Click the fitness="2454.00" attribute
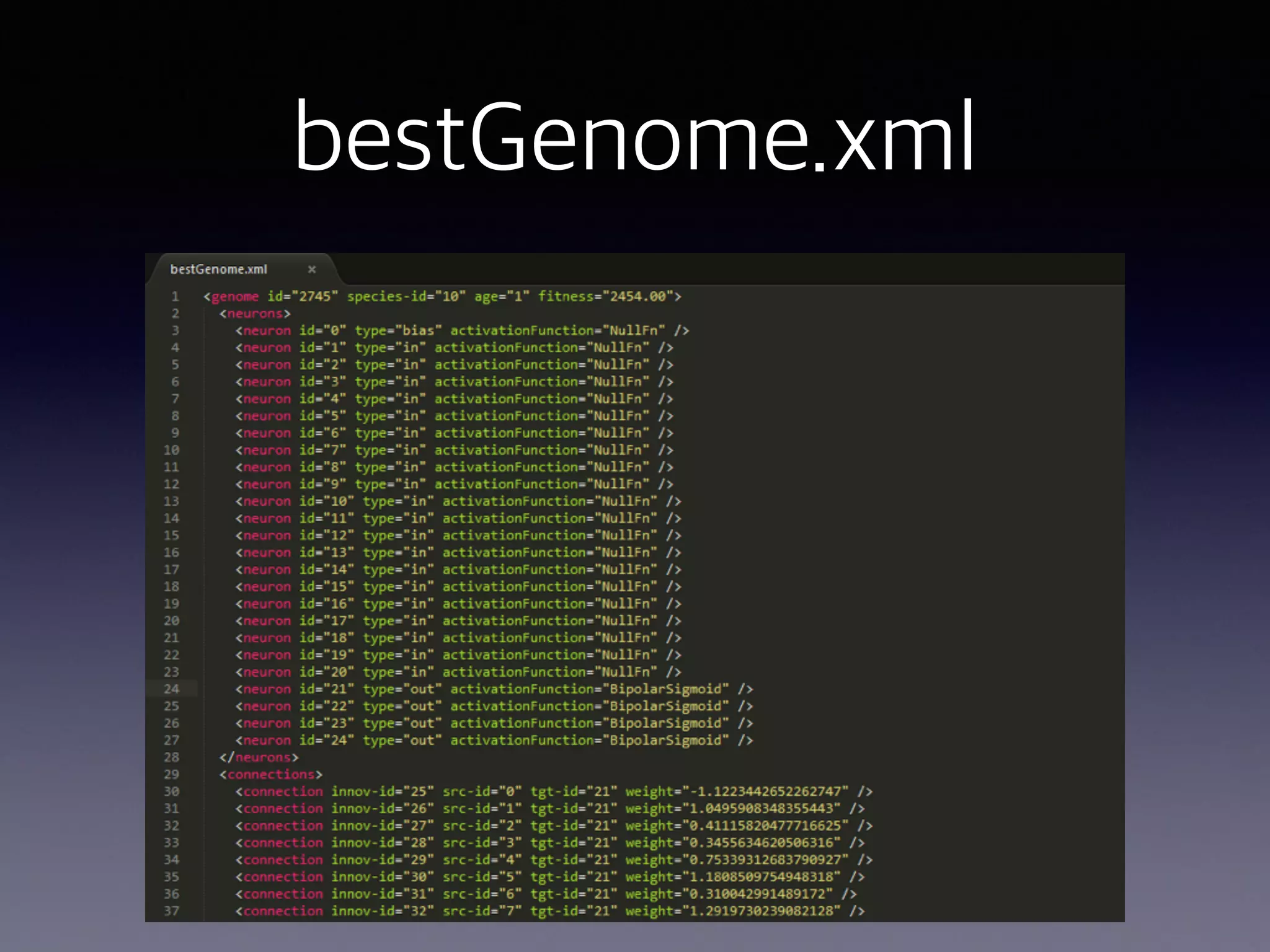Image resolution: width=1270 pixels, height=952 pixels. [605, 297]
